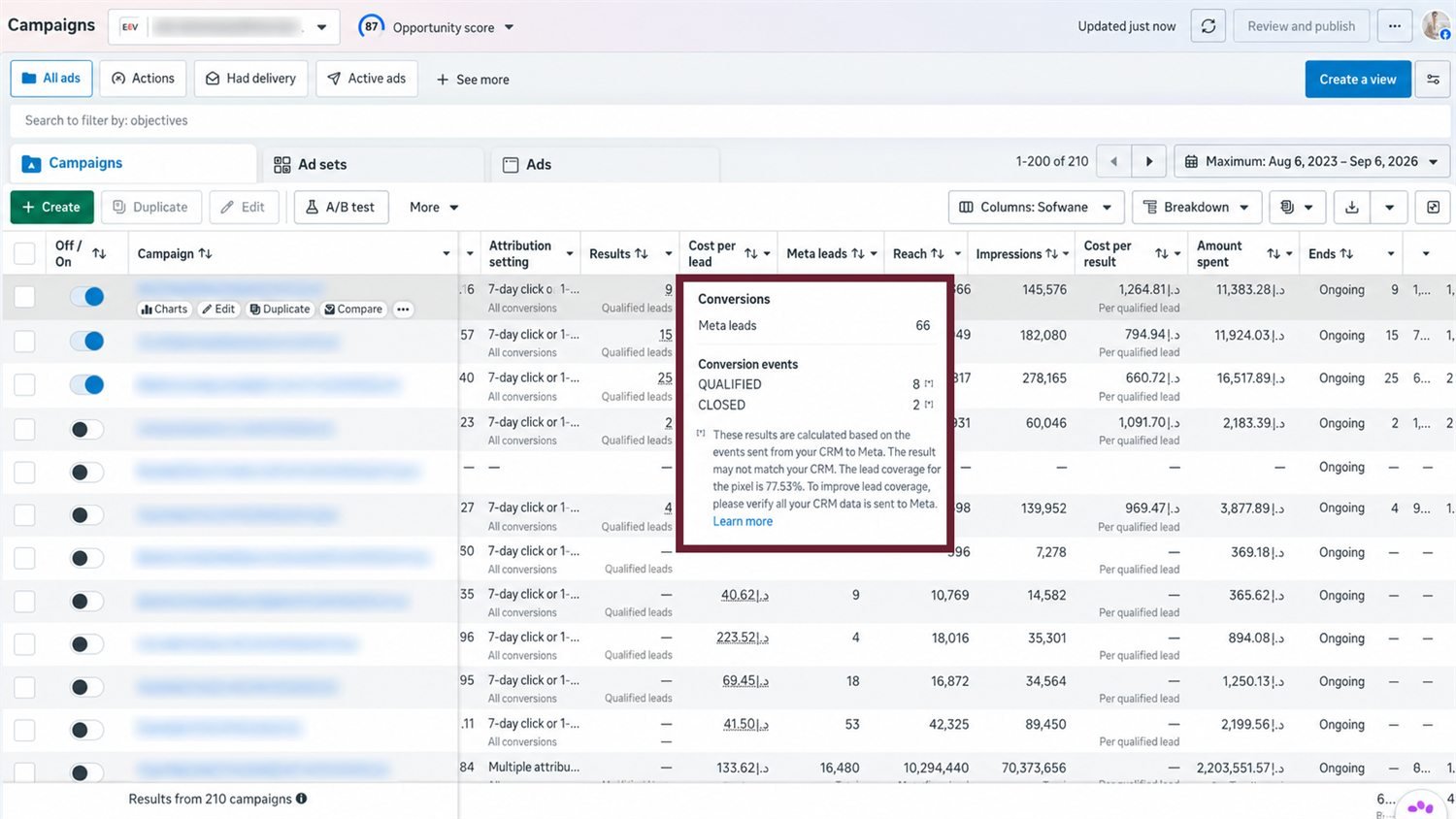Open the More actions dropdown
The width and height of the screenshot is (1456, 819).
click(434, 207)
